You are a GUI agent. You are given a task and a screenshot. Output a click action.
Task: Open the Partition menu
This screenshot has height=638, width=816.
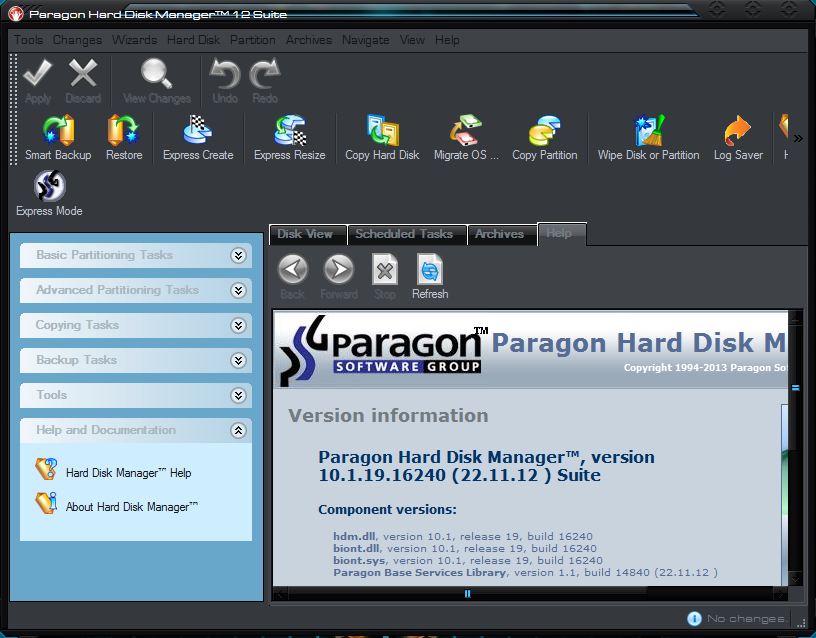[252, 40]
